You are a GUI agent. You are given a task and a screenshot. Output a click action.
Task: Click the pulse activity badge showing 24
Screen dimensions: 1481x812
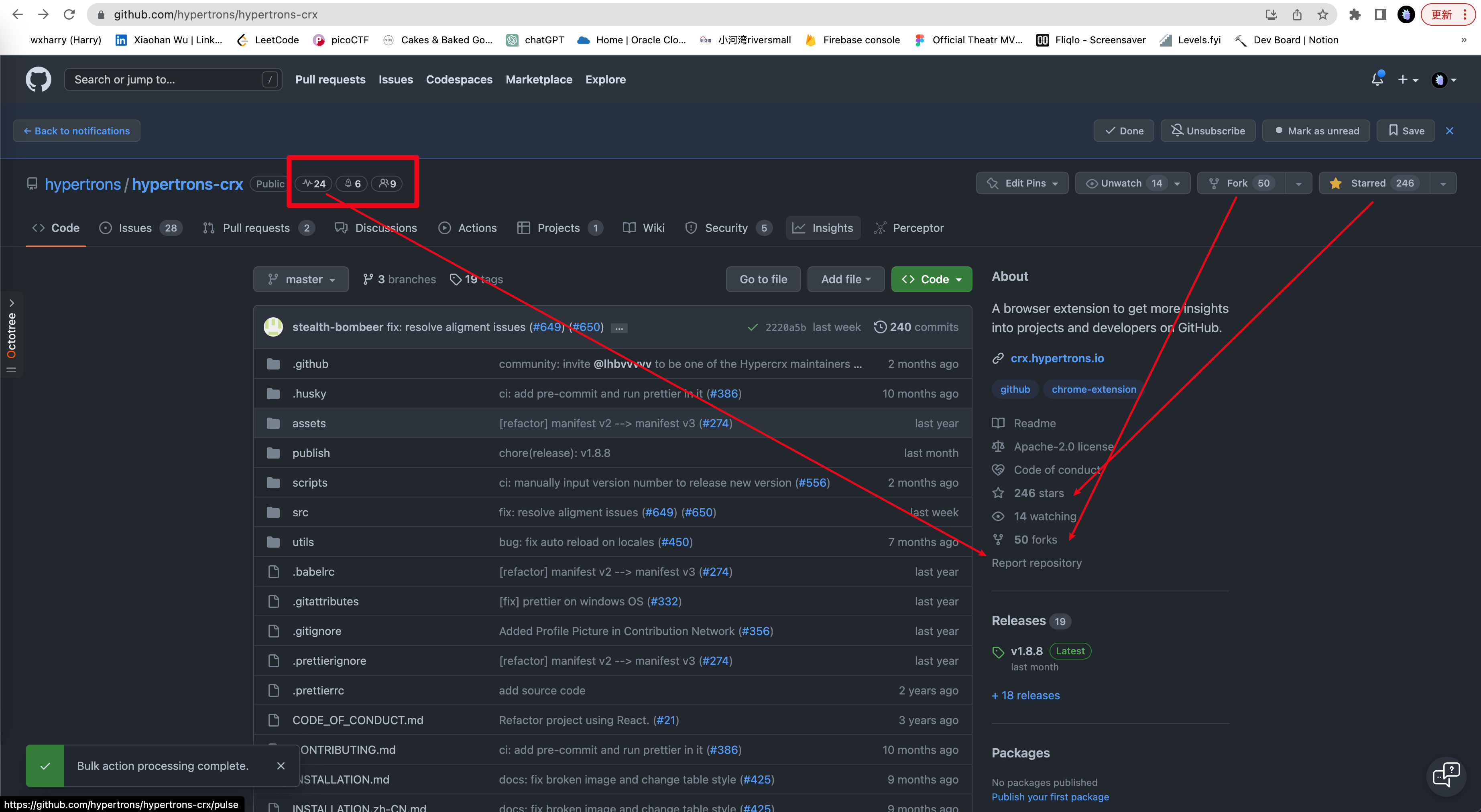(313, 183)
